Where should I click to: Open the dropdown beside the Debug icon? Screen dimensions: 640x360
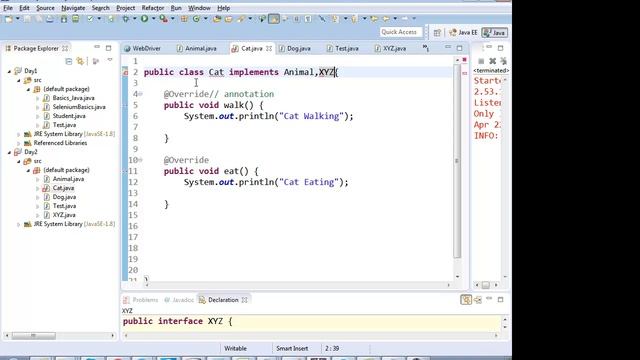click(x=134, y=19)
